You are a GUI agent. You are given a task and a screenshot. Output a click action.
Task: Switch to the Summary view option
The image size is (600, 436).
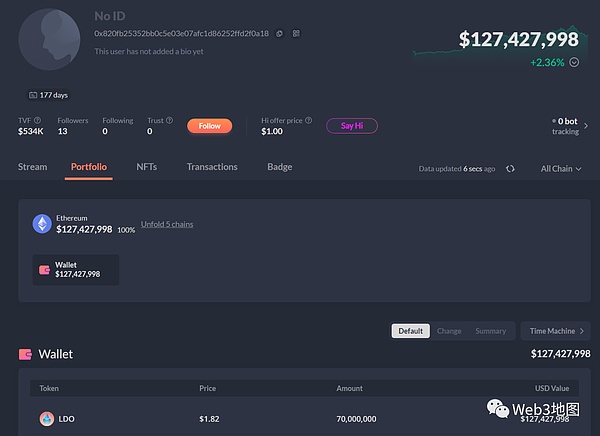(490, 331)
